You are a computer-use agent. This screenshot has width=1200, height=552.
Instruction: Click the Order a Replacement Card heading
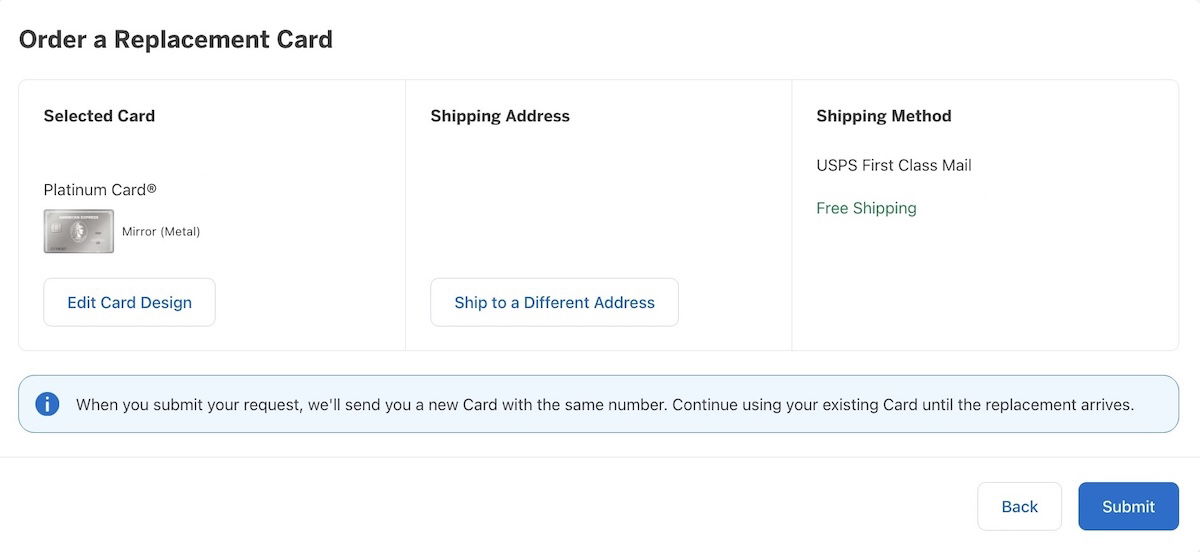(x=176, y=40)
